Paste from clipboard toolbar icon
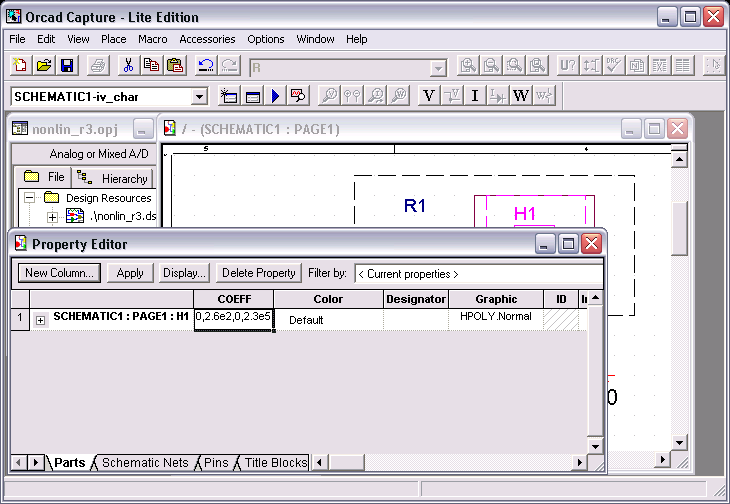Viewport: 730px width, 504px height. tap(175, 66)
